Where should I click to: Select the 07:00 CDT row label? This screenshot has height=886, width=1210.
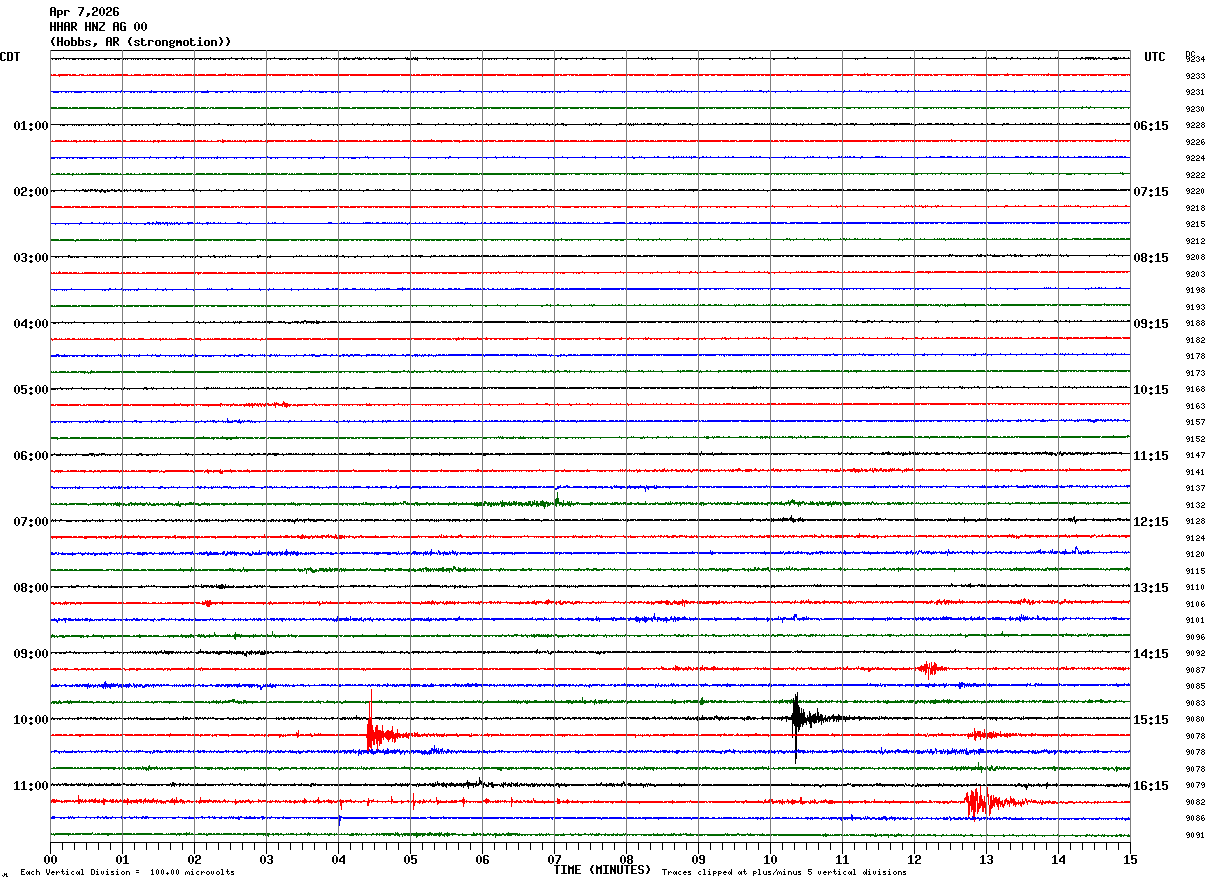31,522
